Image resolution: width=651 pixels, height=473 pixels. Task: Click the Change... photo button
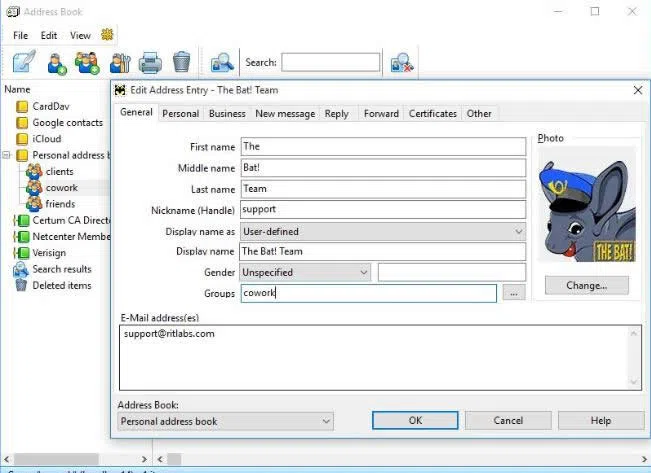click(x=586, y=285)
